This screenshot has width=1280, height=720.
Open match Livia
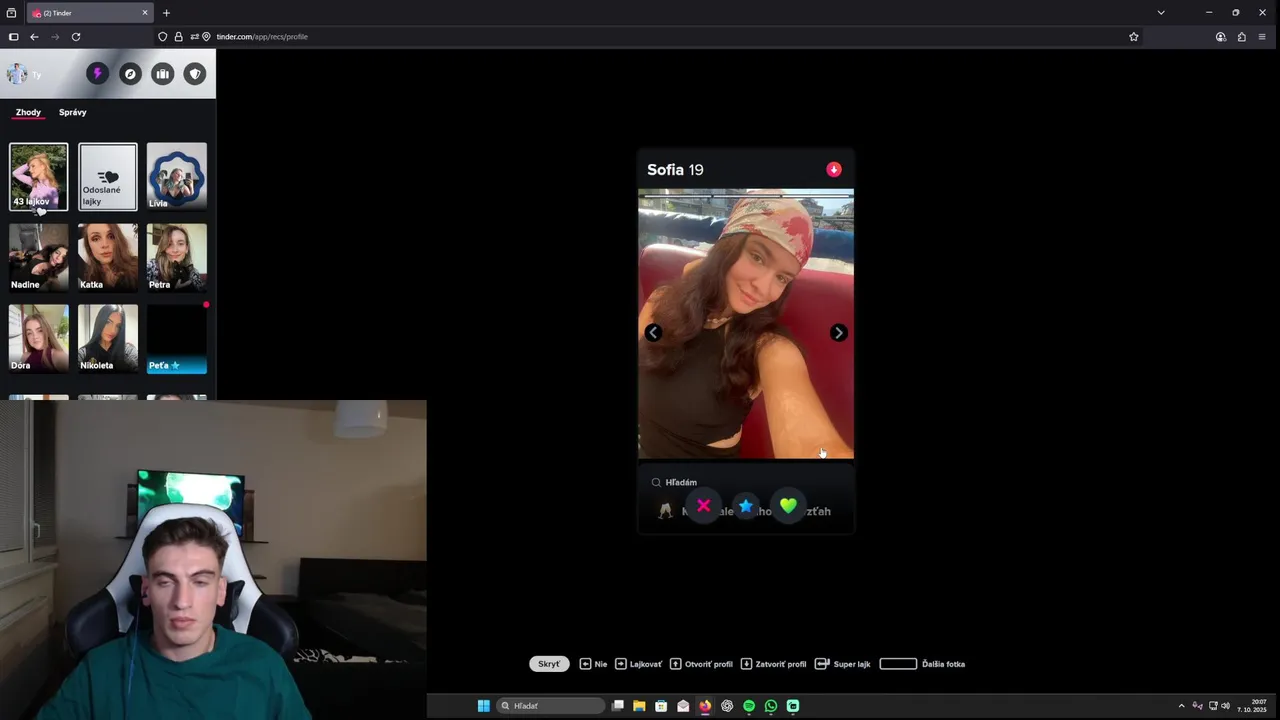[x=177, y=177]
